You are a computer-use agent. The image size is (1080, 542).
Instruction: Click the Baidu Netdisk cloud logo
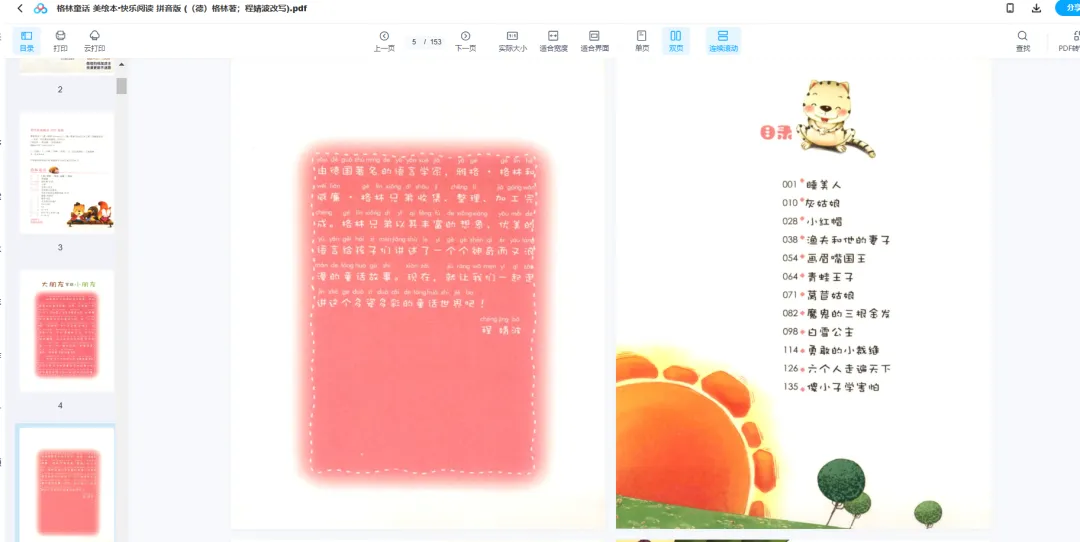click(x=41, y=8)
